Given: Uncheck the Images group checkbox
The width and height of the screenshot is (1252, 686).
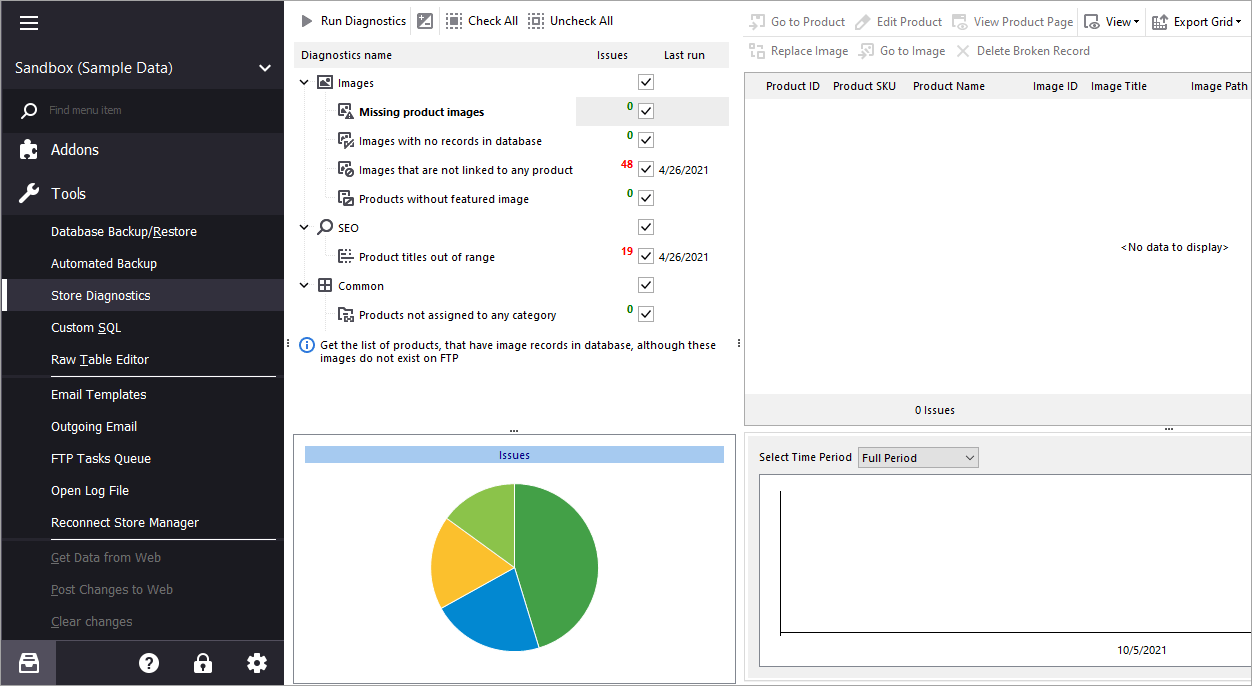Looking at the screenshot, I should click(x=645, y=82).
